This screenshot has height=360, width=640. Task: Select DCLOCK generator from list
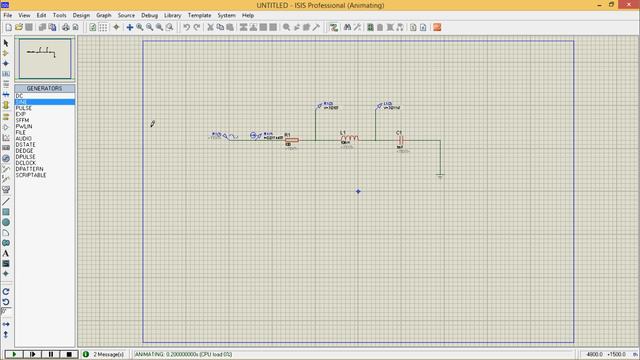click(x=45, y=163)
